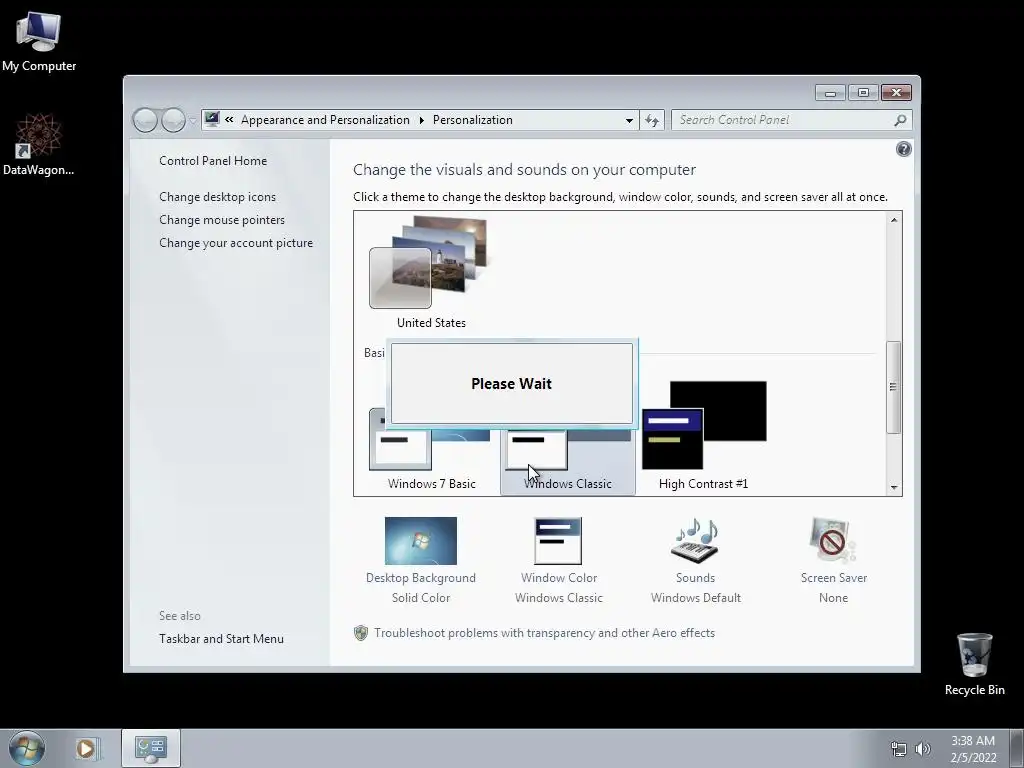The image size is (1024, 768).
Task: Click the troubleshoot Aero effects link
Action: (x=544, y=633)
